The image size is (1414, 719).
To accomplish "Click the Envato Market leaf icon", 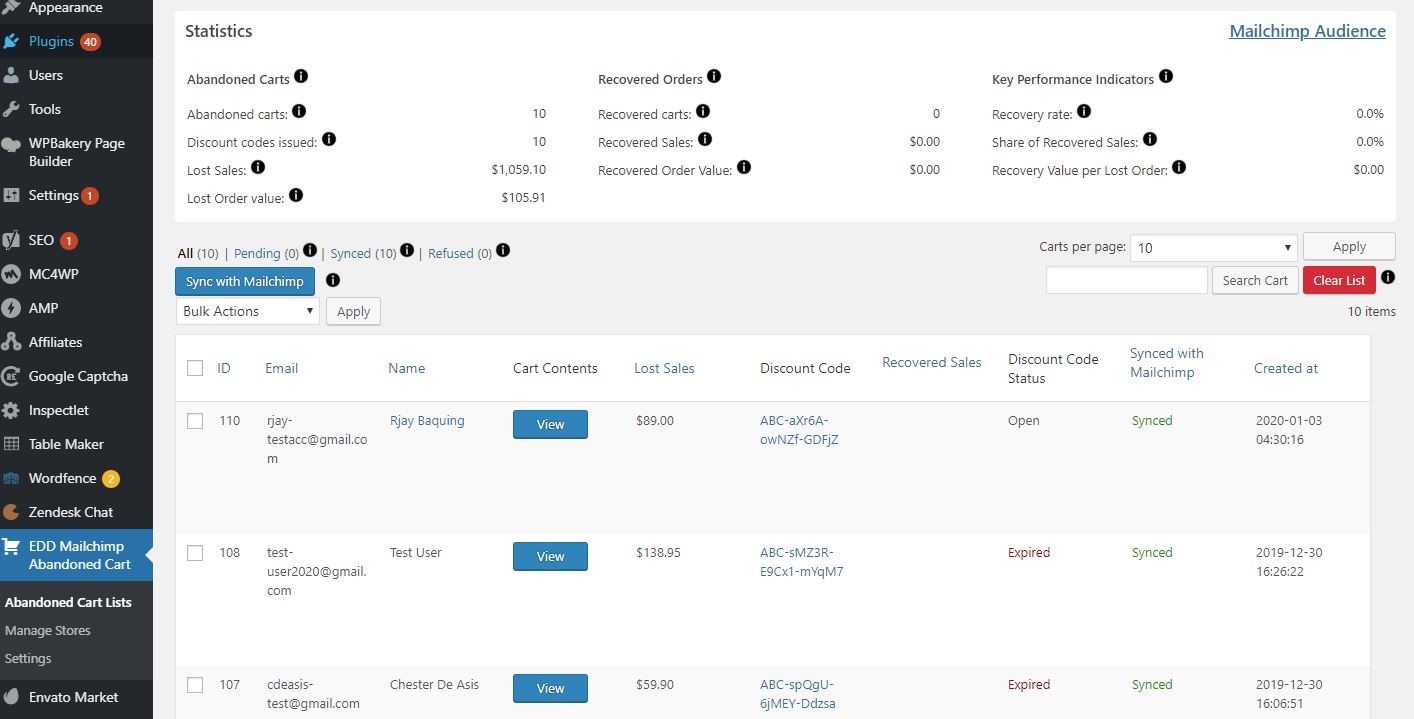I will tap(11, 698).
